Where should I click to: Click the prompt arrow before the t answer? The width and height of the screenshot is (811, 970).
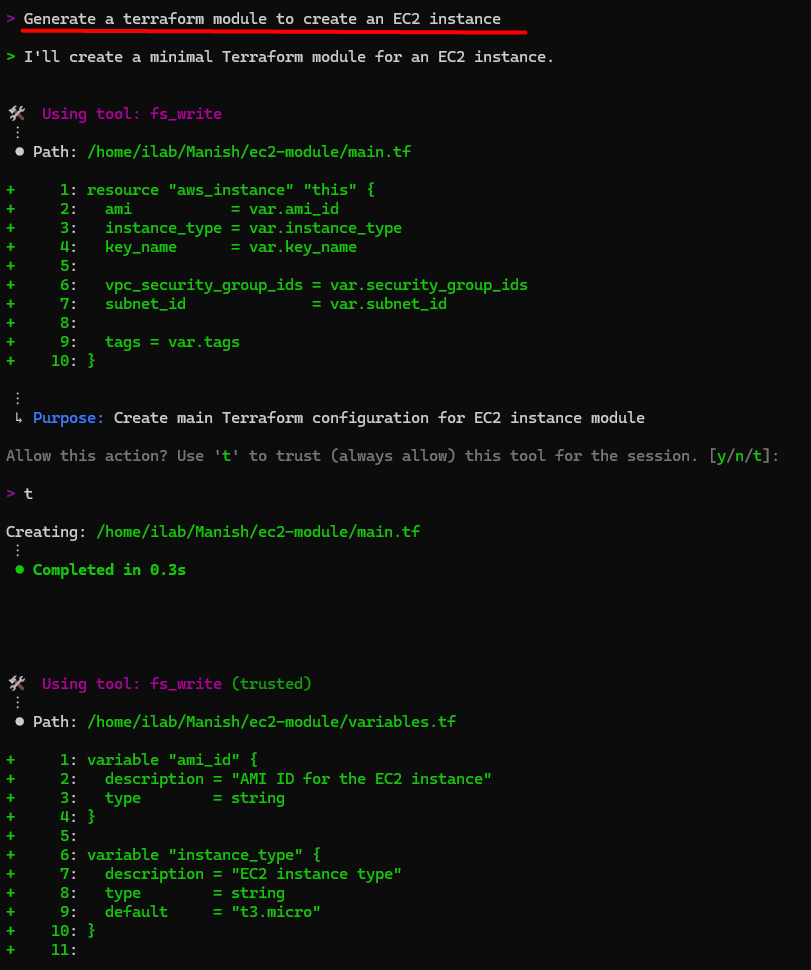coord(10,494)
